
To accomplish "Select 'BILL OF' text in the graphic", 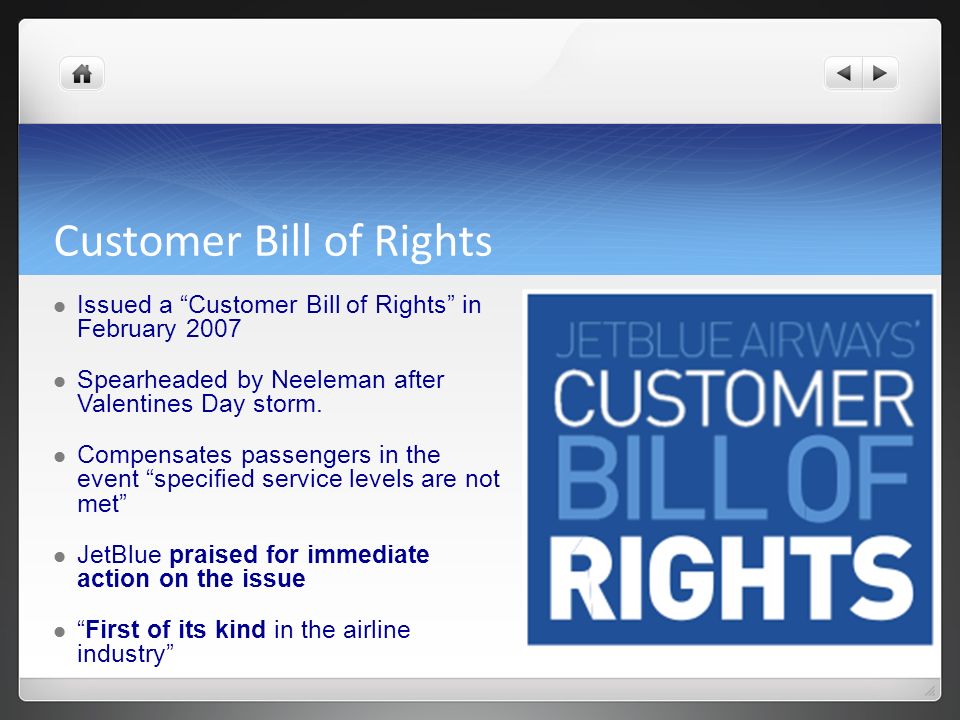I will (x=735, y=478).
